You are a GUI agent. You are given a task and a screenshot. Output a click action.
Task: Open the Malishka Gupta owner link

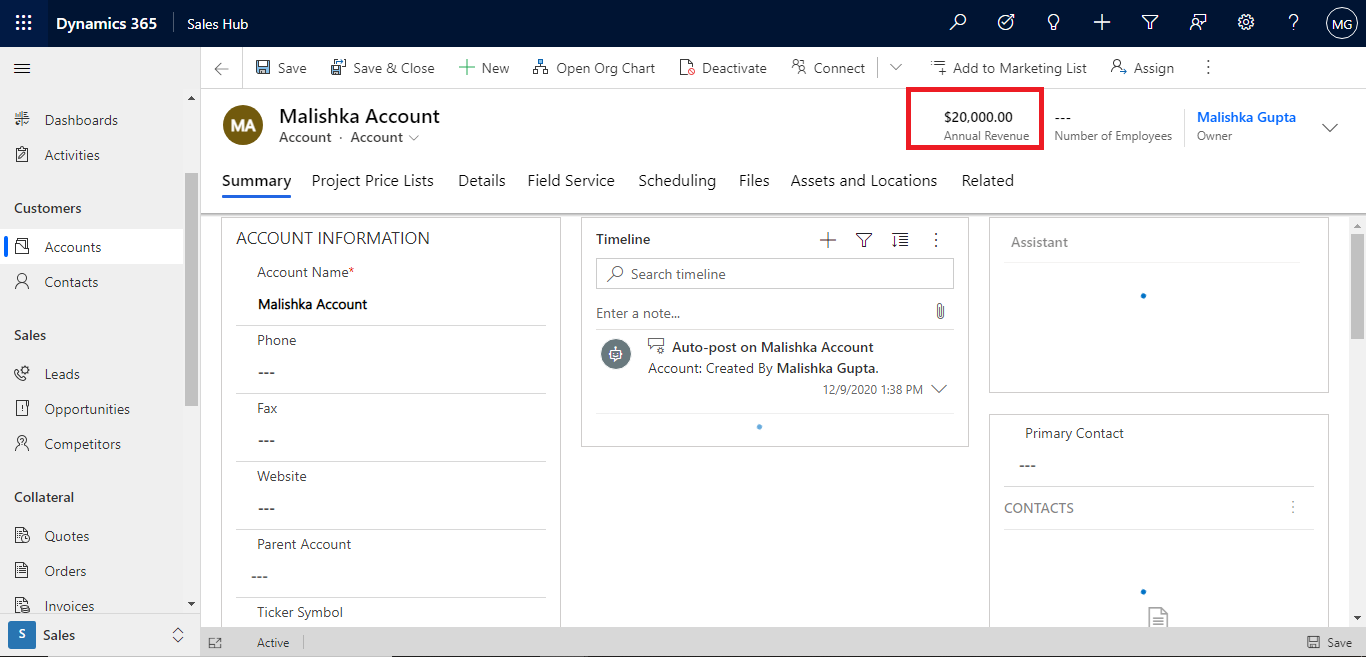click(x=1246, y=117)
